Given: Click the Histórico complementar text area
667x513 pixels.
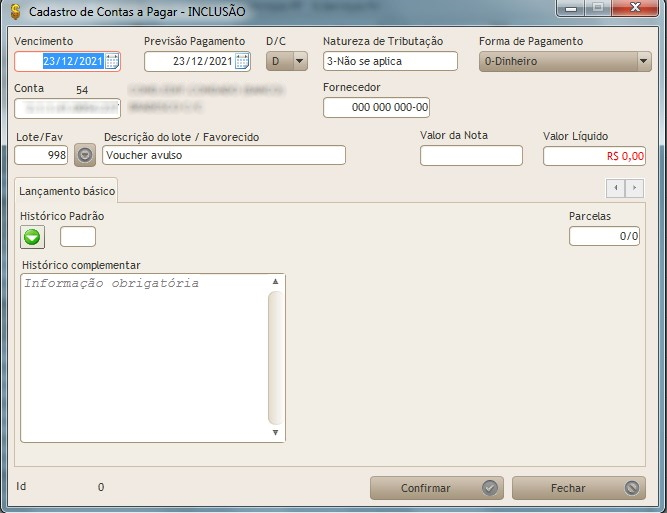Looking at the screenshot, I should (145, 357).
